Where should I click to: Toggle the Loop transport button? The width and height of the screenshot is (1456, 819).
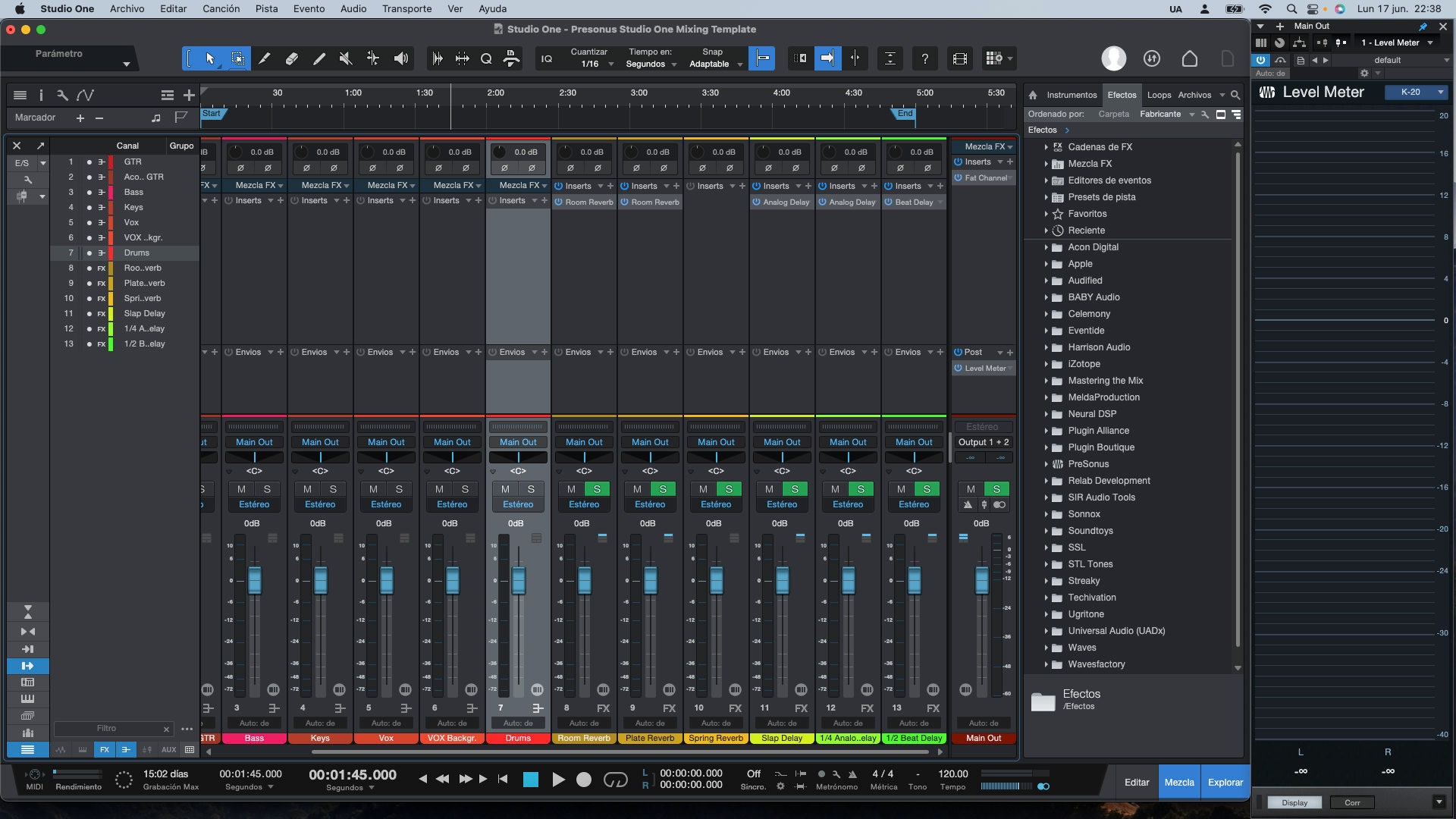coord(616,780)
